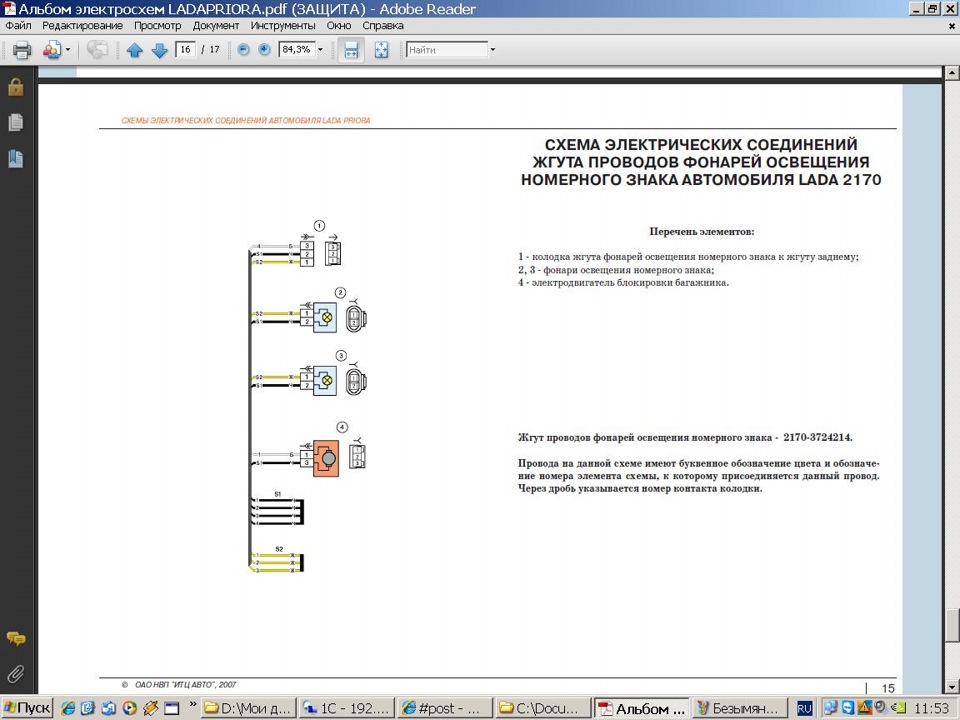Open the Инструменты menu
Image resolution: width=960 pixels, height=720 pixels.
click(283, 26)
